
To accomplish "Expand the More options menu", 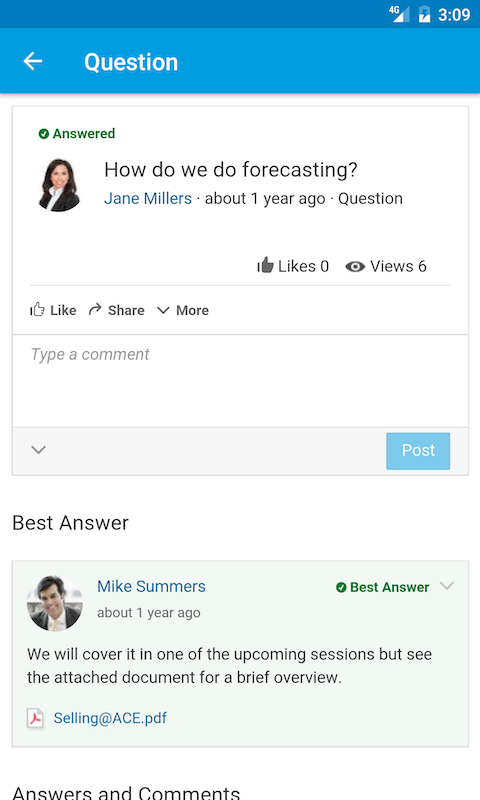I will pyautogui.click(x=183, y=310).
